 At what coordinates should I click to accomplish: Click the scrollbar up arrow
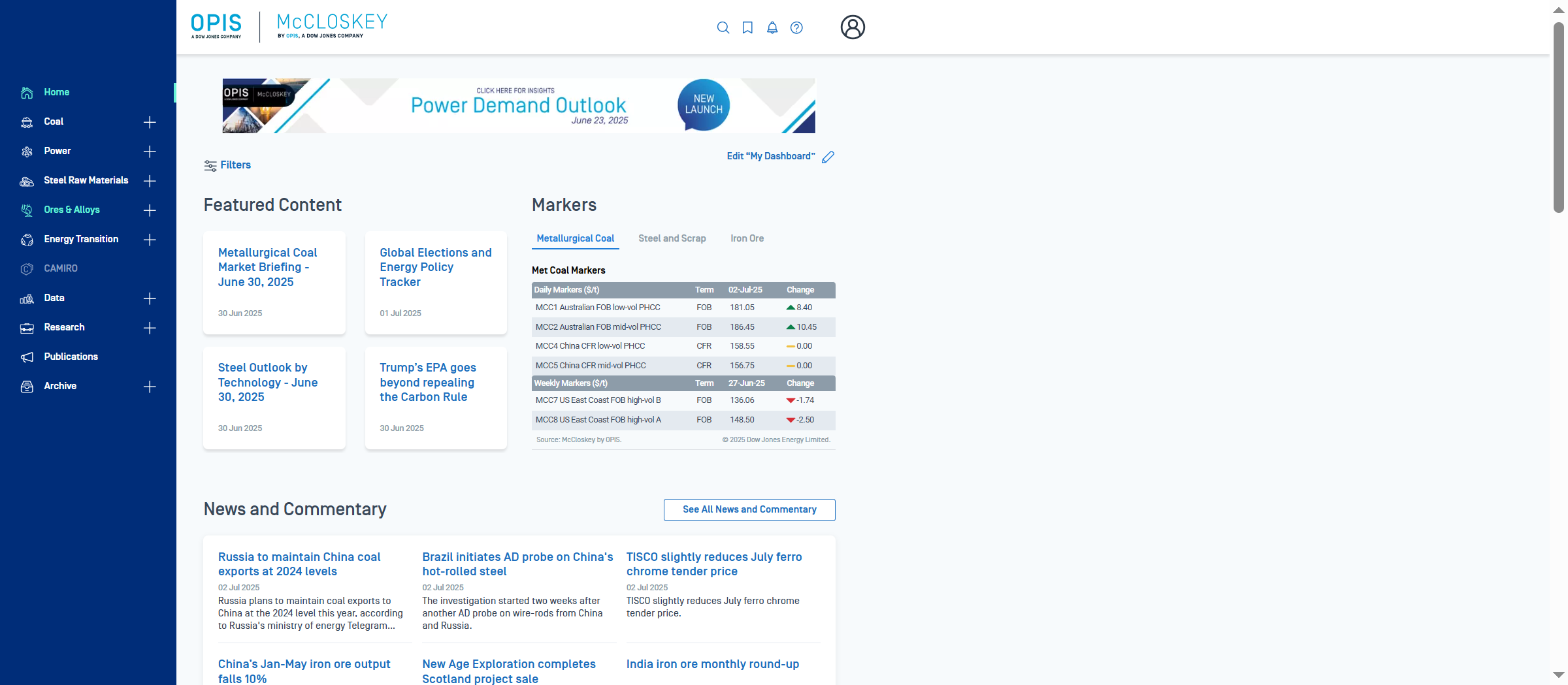[x=1559, y=10]
